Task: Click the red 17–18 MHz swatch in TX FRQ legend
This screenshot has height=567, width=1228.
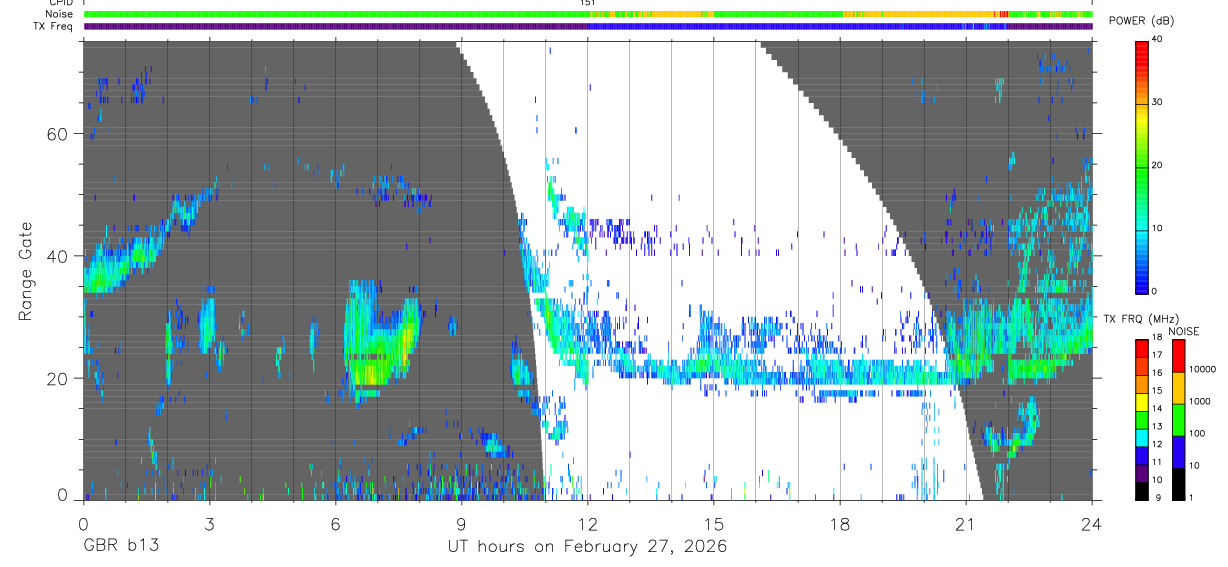Action: (1142, 347)
